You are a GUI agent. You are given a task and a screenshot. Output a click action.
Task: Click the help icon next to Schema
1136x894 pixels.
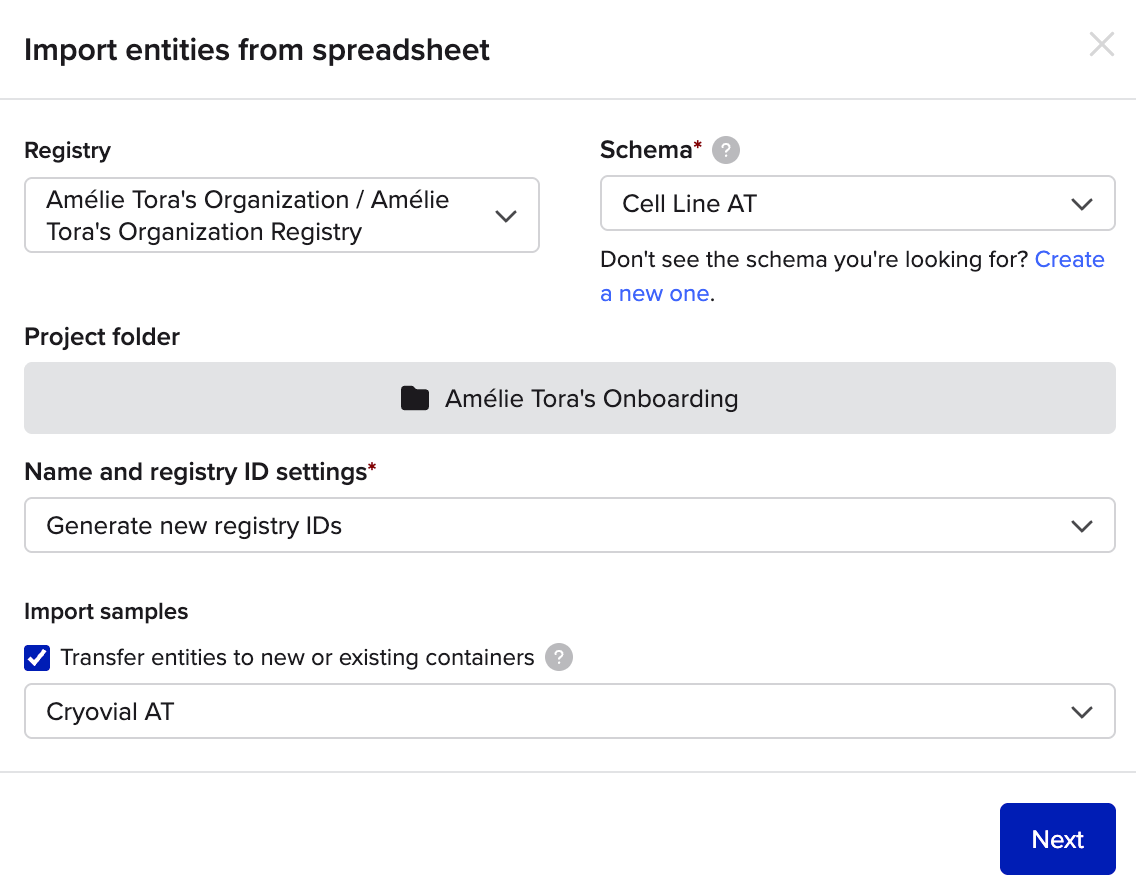pos(726,151)
